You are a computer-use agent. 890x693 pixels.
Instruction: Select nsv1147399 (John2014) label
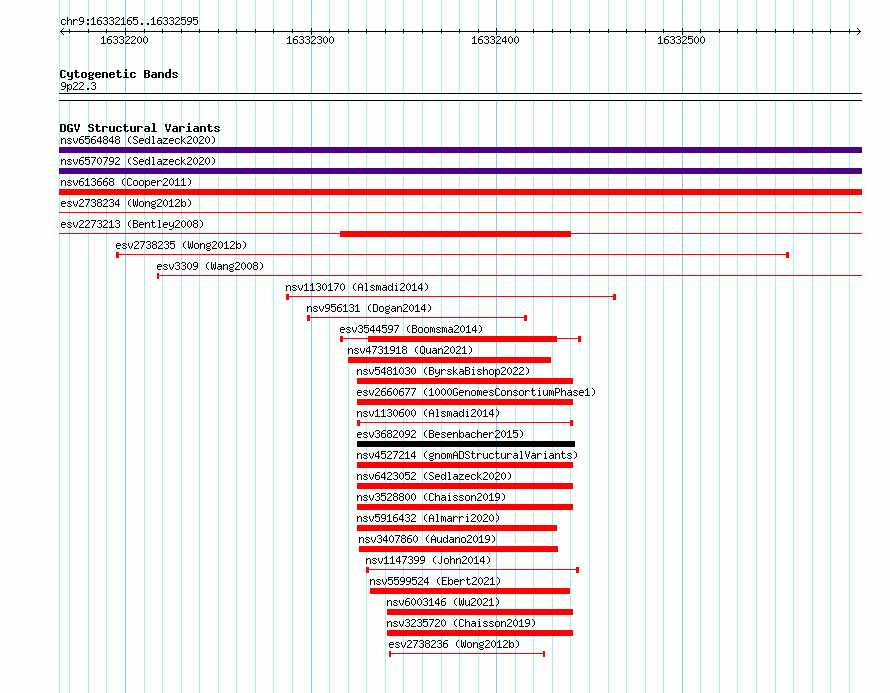[428, 560]
